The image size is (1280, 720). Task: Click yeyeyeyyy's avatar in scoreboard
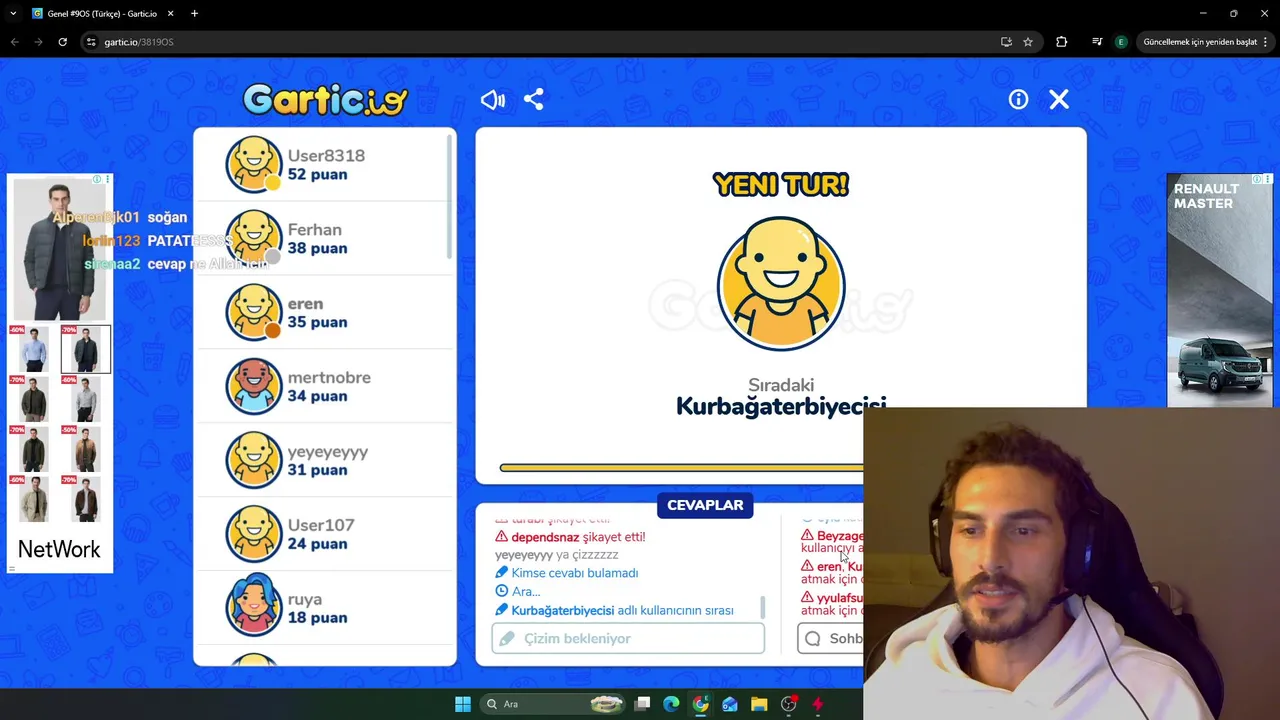(x=254, y=460)
